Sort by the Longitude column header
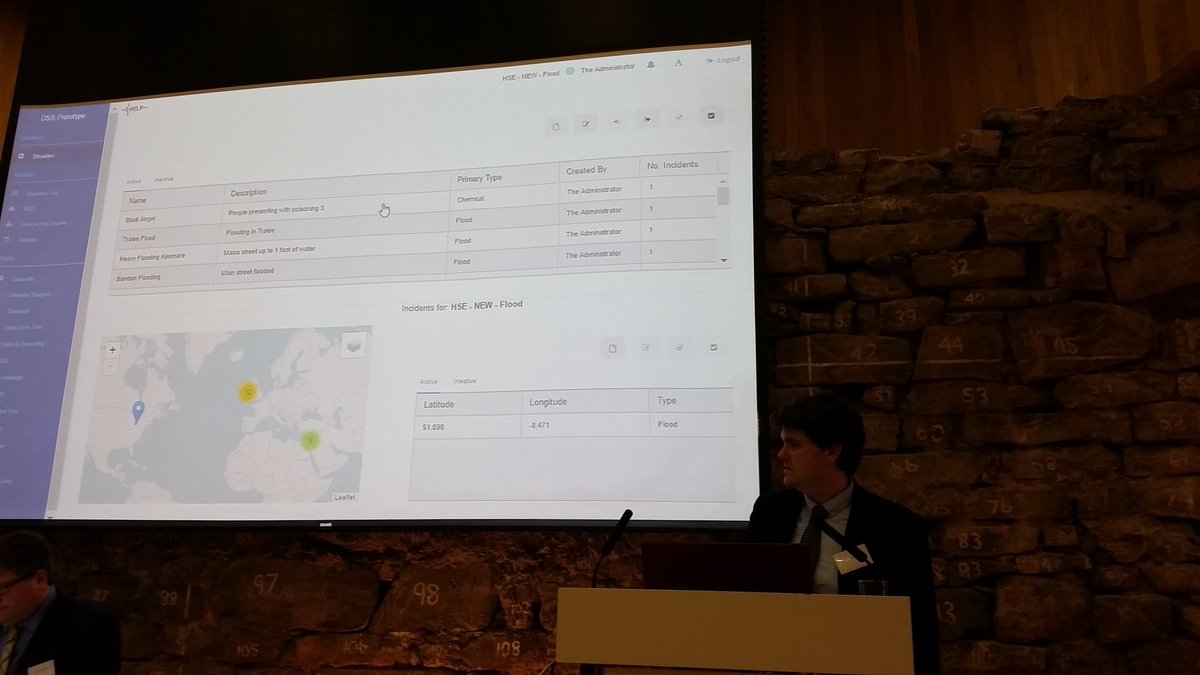Screen dimensions: 1200x675 tap(584, 402)
